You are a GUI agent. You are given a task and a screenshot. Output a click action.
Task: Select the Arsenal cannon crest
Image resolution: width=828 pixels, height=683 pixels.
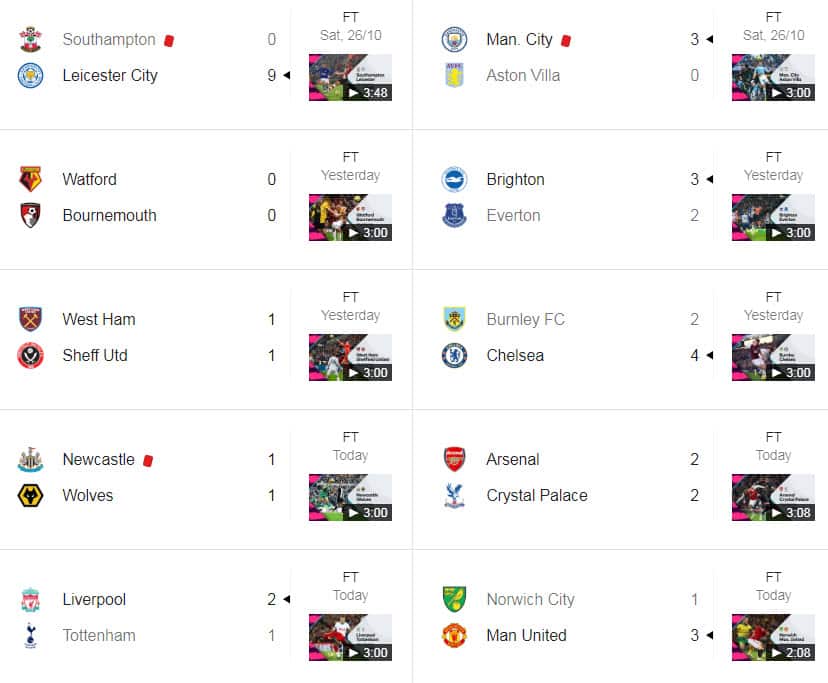click(454, 459)
